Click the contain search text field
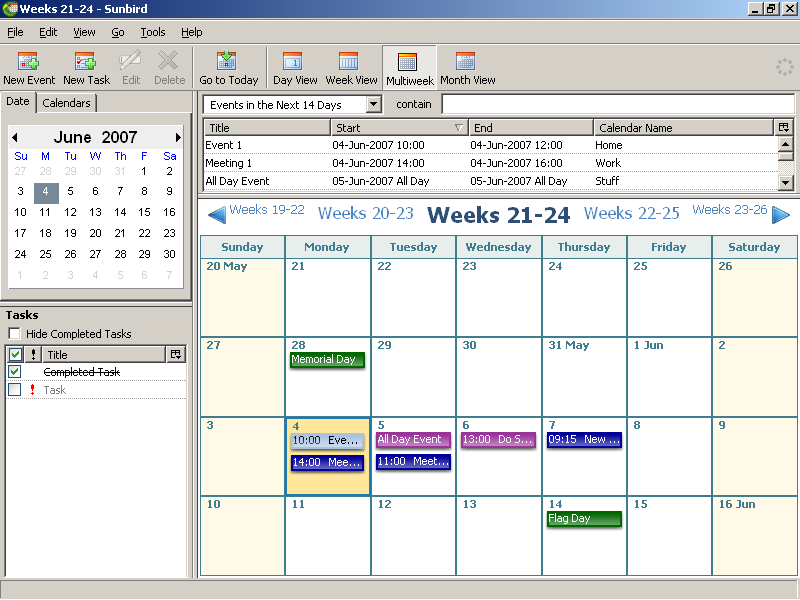Screen dimensions: 800x600 click(x=617, y=105)
